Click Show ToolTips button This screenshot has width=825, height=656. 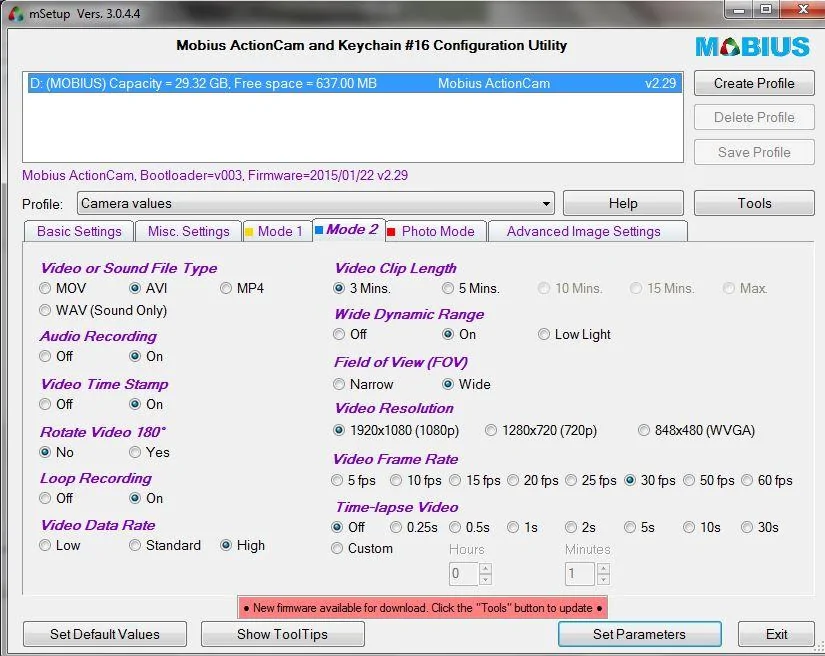[x=283, y=634]
